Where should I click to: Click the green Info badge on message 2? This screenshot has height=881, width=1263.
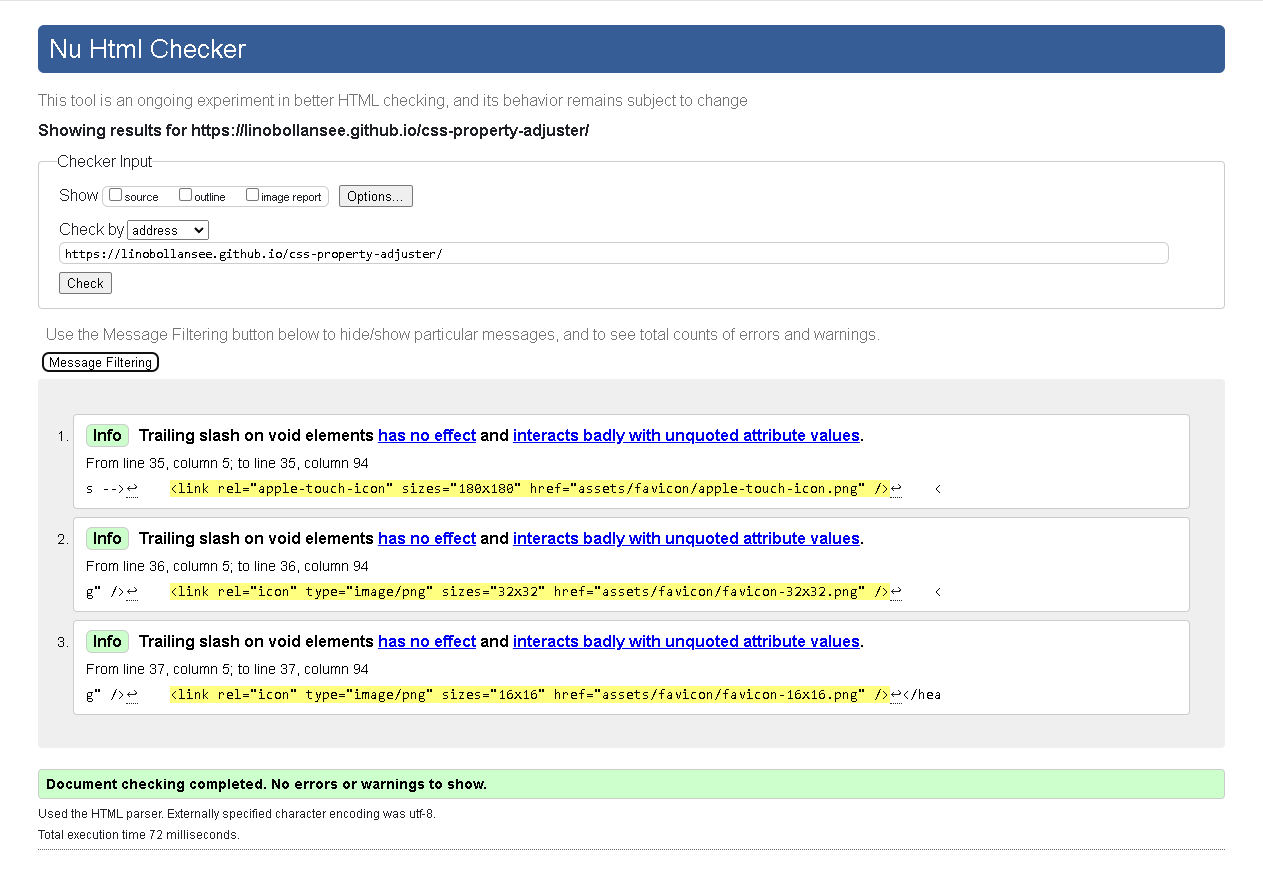[107, 538]
